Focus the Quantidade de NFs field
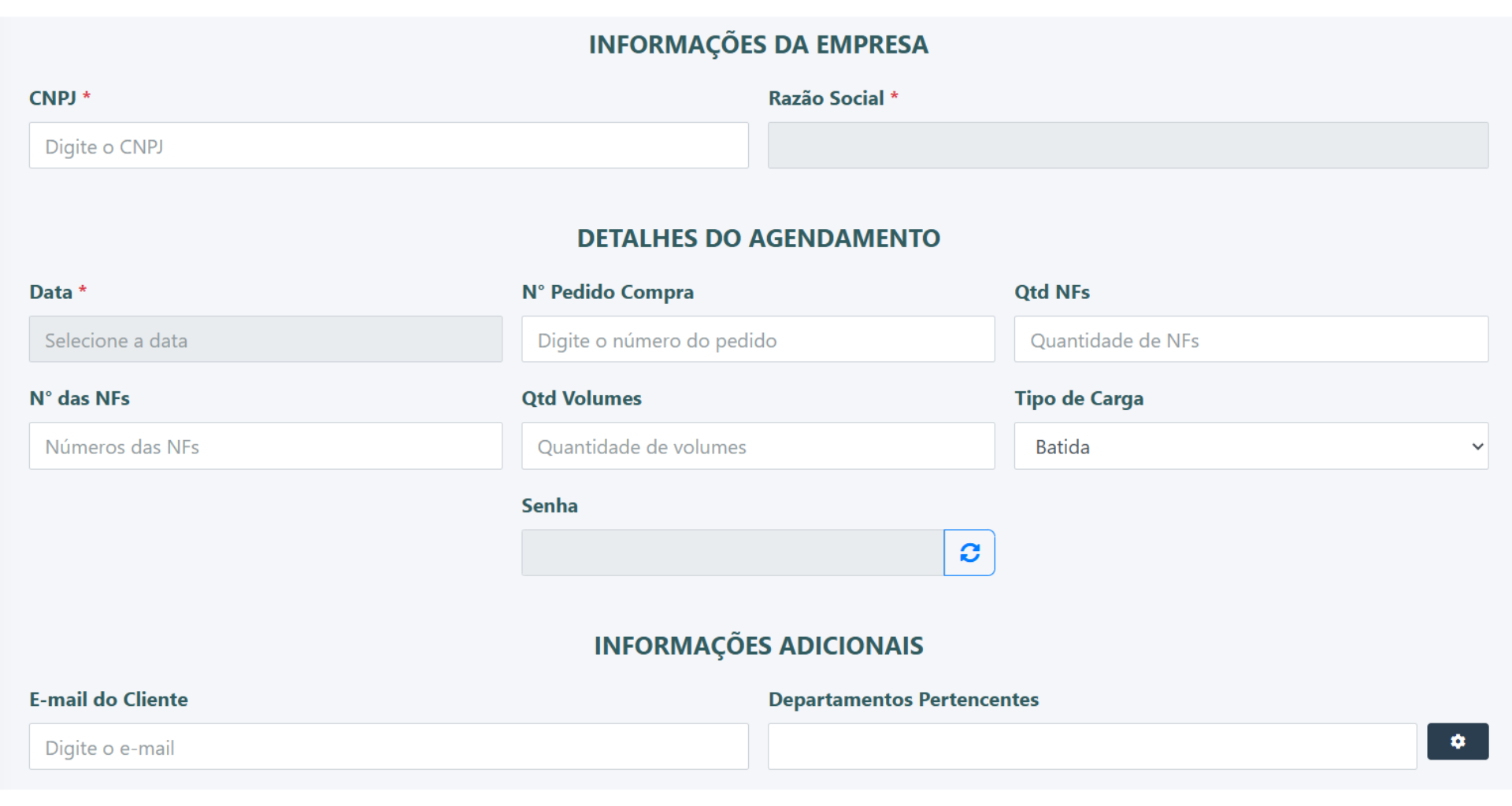The height and width of the screenshot is (806, 1512). (x=1249, y=339)
